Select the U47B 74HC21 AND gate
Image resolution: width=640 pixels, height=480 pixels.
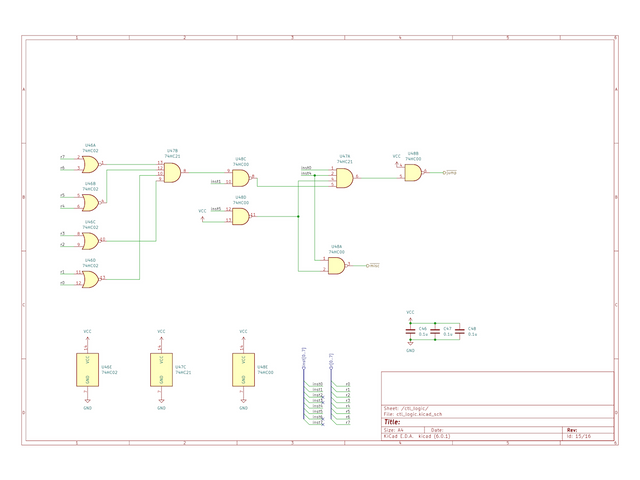pos(171,173)
